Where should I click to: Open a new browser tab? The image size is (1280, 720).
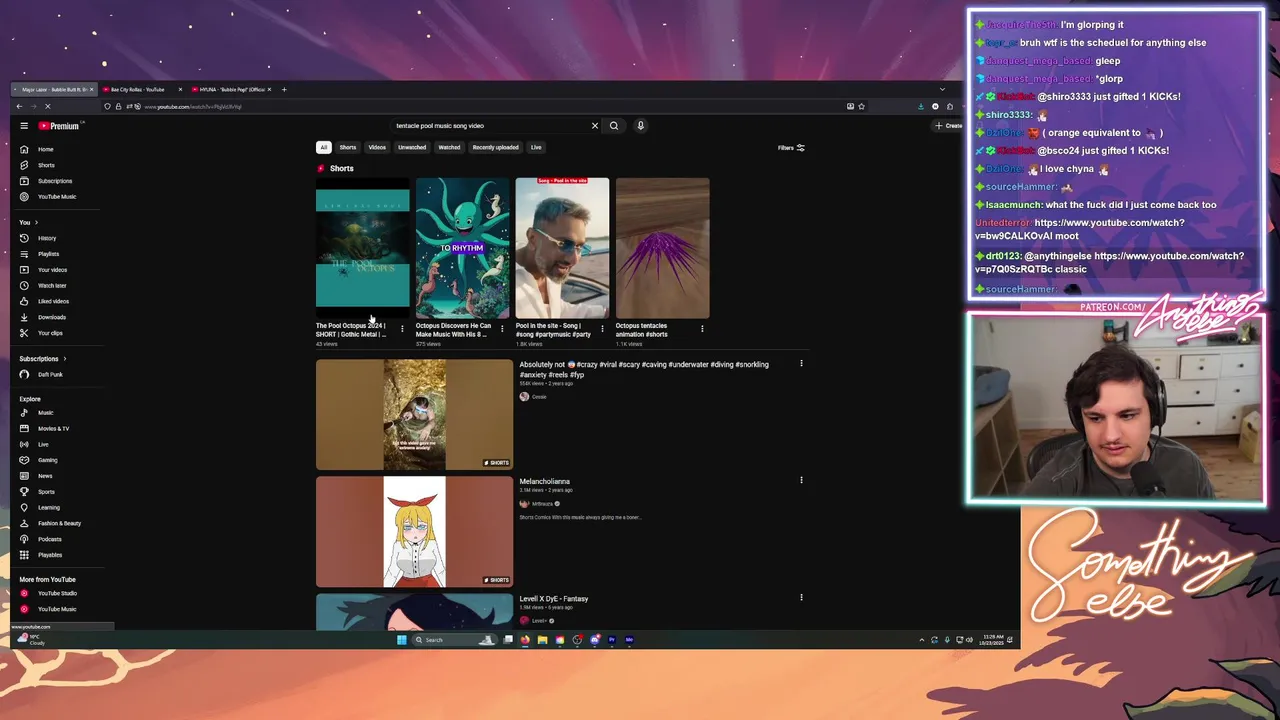click(284, 90)
